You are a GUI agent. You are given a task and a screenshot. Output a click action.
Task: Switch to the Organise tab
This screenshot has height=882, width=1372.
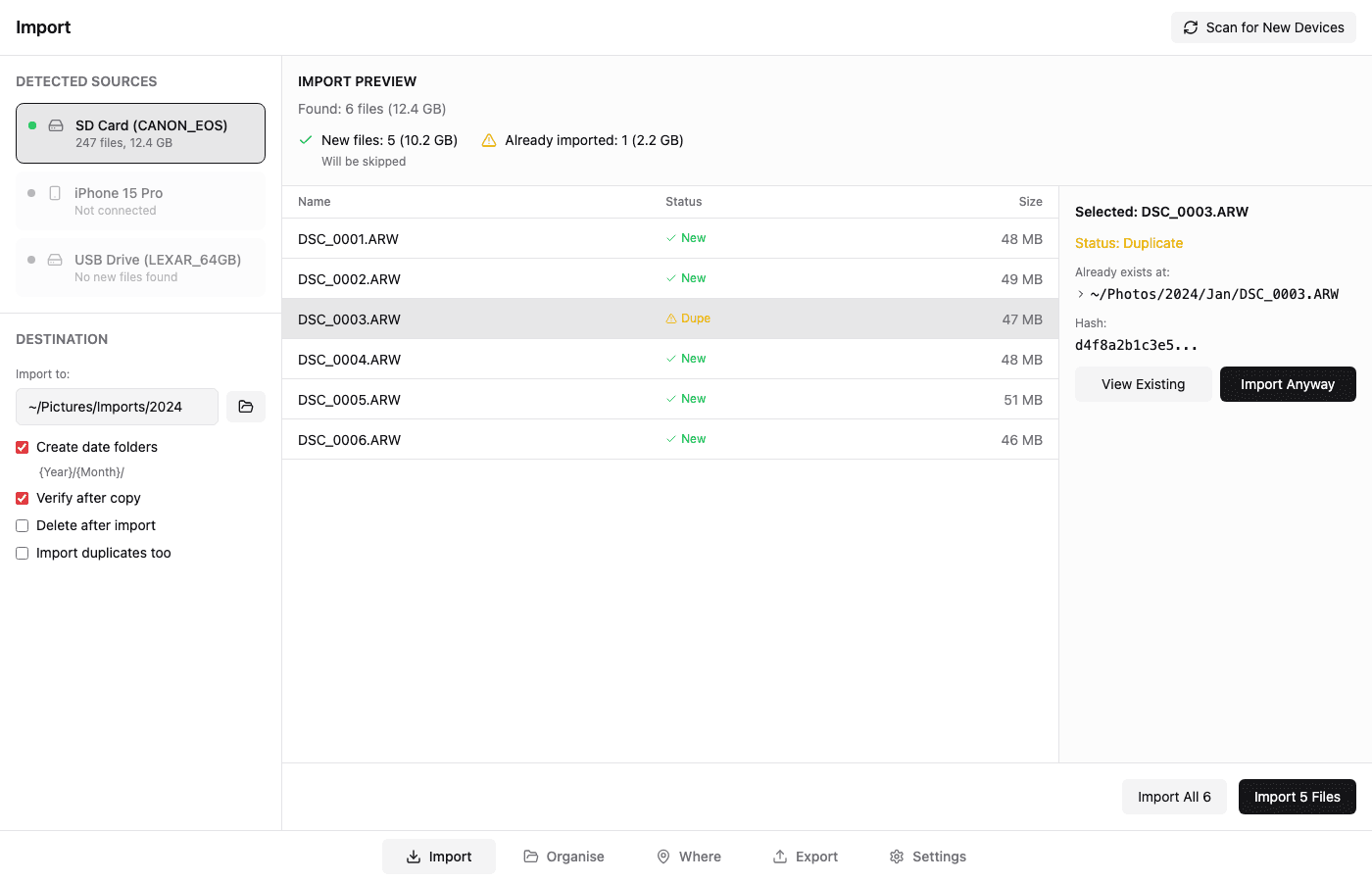click(x=564, y=856)
